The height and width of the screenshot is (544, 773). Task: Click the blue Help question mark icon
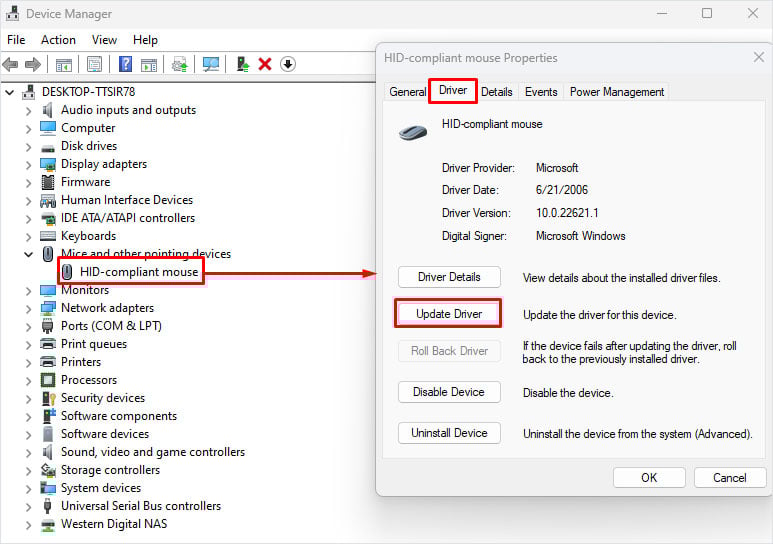click(x=125, y=64)
